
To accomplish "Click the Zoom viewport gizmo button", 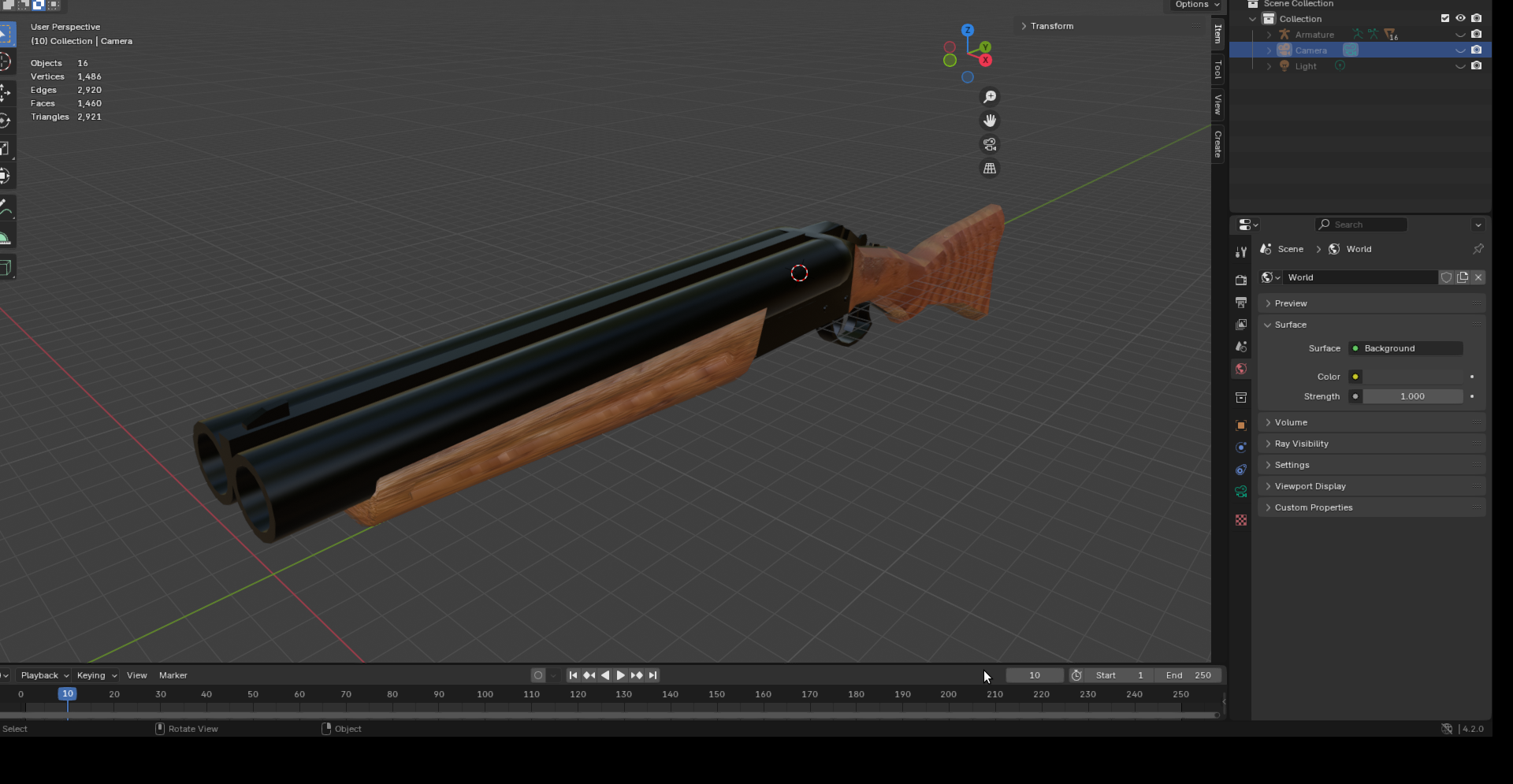I will click(x=990, y=97).
